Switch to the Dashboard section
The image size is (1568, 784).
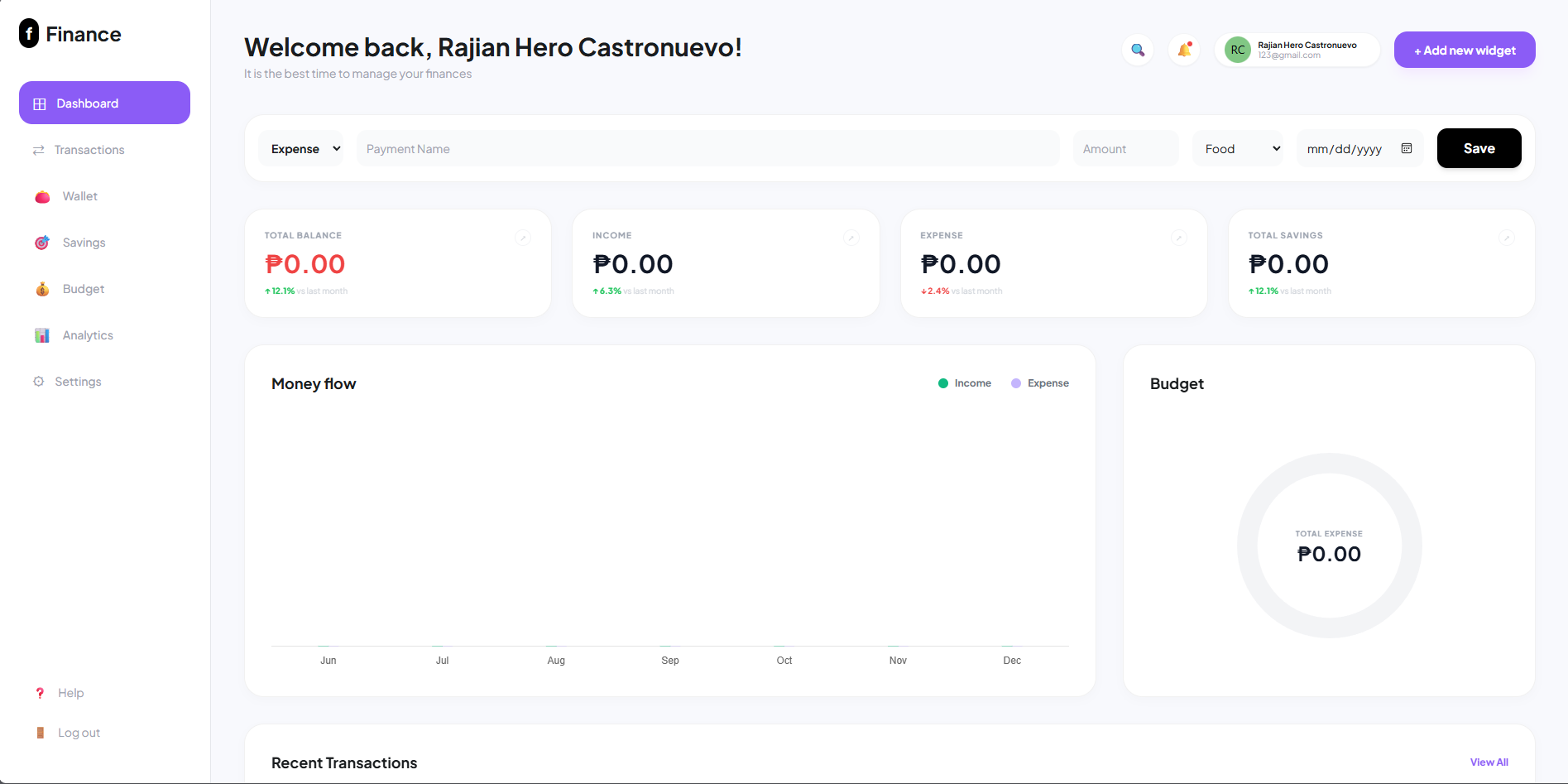pyautogui.click(x=87, y=103)
